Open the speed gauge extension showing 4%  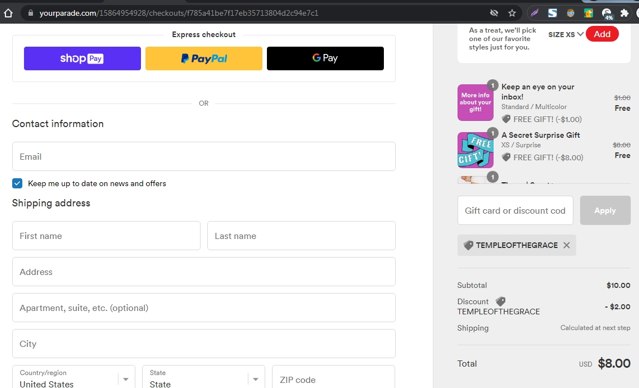tap(607, 14)
